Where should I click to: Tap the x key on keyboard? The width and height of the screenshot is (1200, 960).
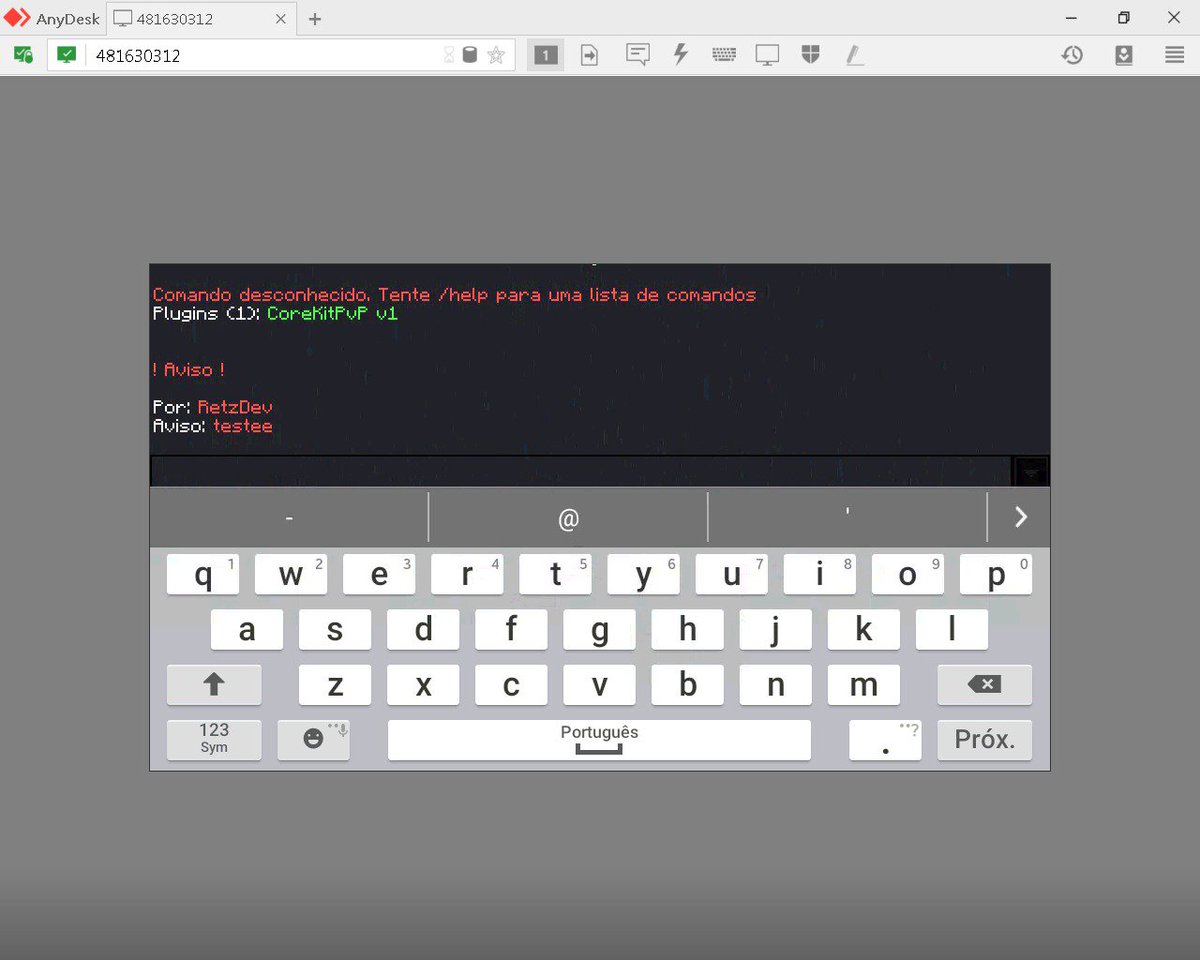pos(423,685)
